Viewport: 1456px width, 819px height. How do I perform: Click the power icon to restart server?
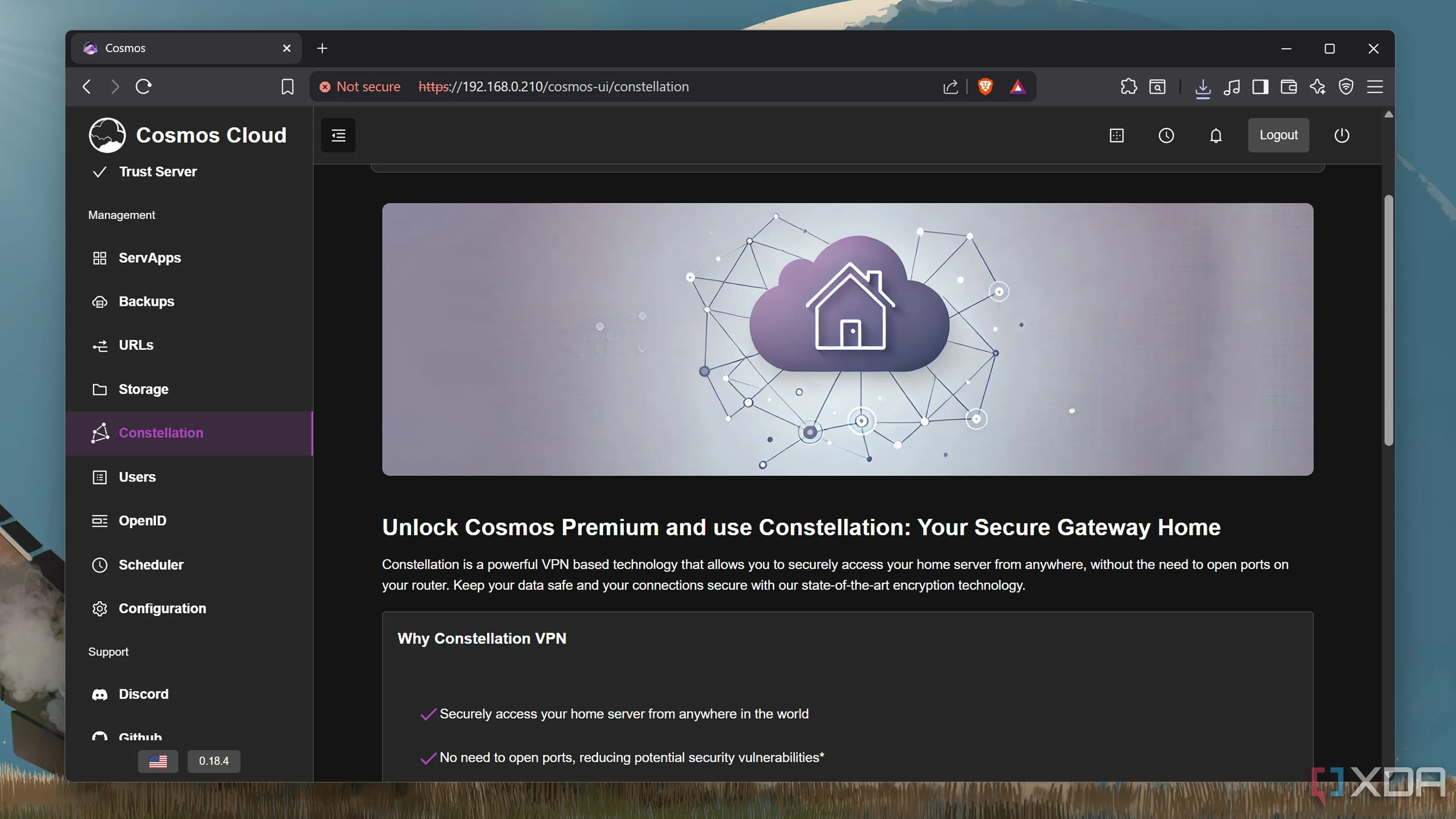point(1342,135)
